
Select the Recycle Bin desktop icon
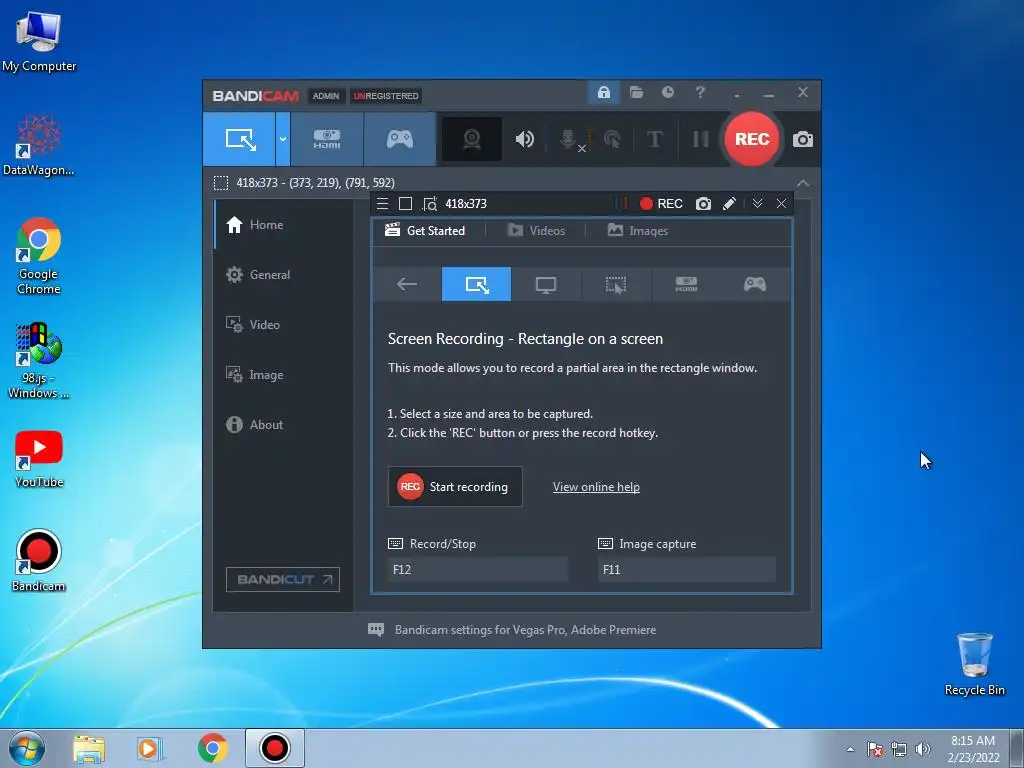pyautogui.click(x=974, y=664)
